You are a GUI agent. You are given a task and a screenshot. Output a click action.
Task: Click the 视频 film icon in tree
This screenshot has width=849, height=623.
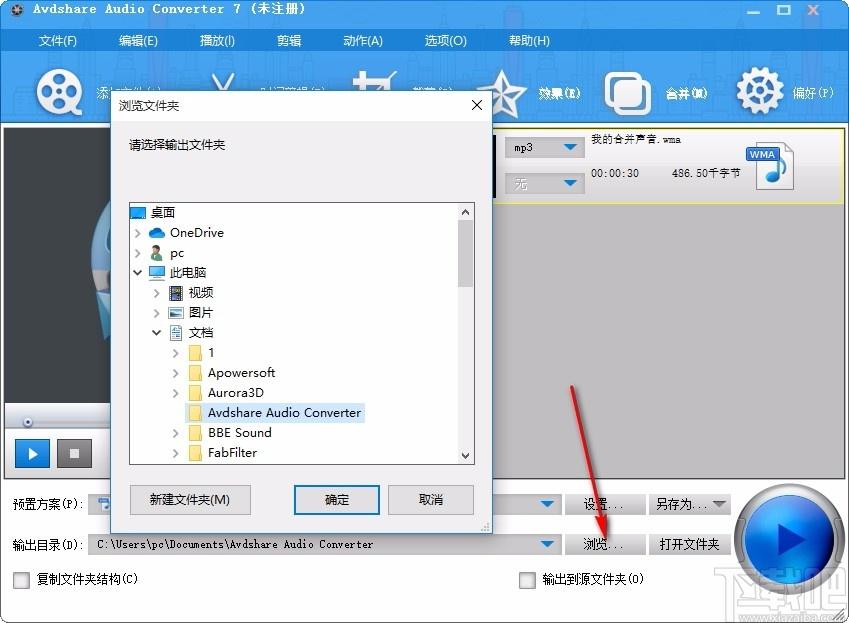click(176, 293)
